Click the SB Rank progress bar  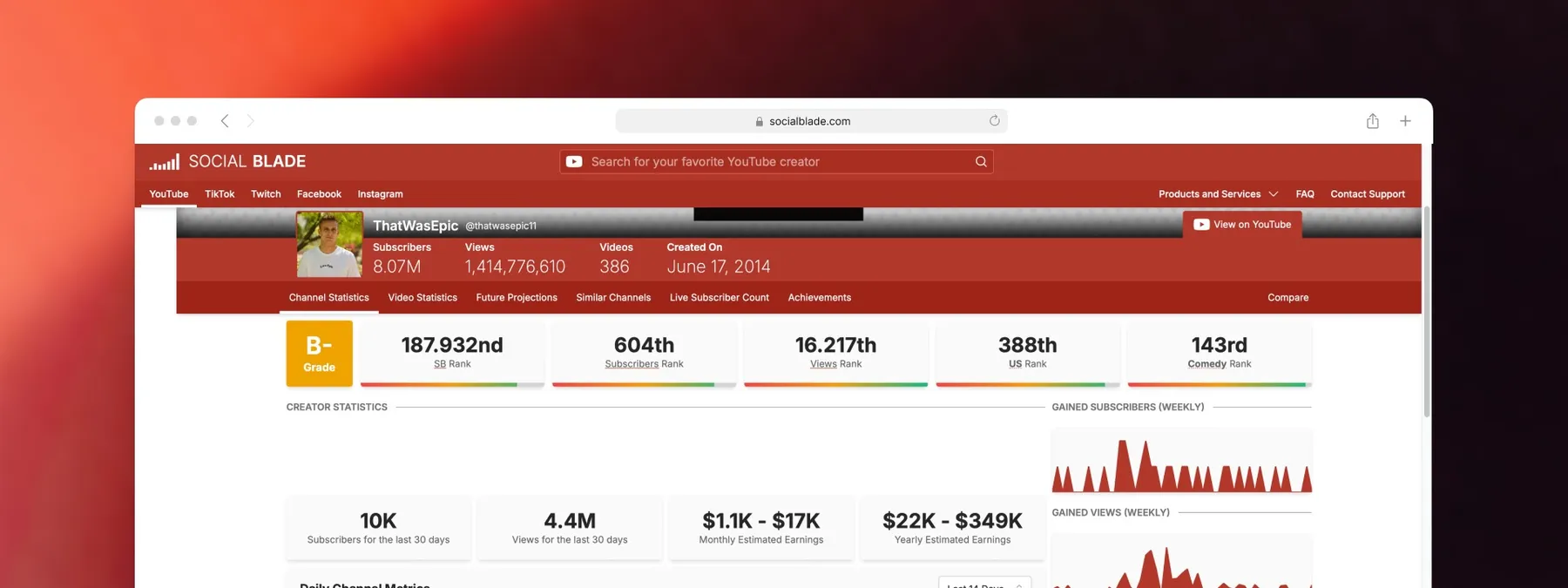click(x=452, y=384)
